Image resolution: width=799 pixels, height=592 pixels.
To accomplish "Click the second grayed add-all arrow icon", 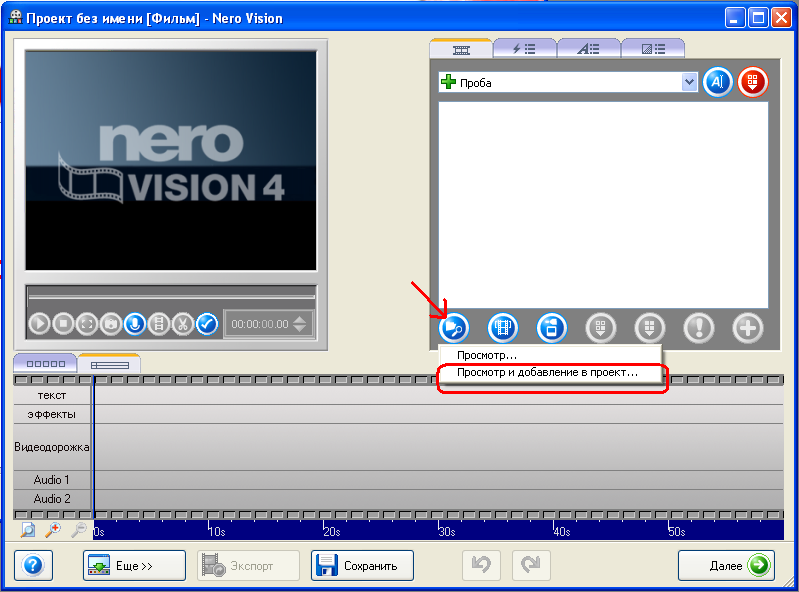I will pos(650,328).
